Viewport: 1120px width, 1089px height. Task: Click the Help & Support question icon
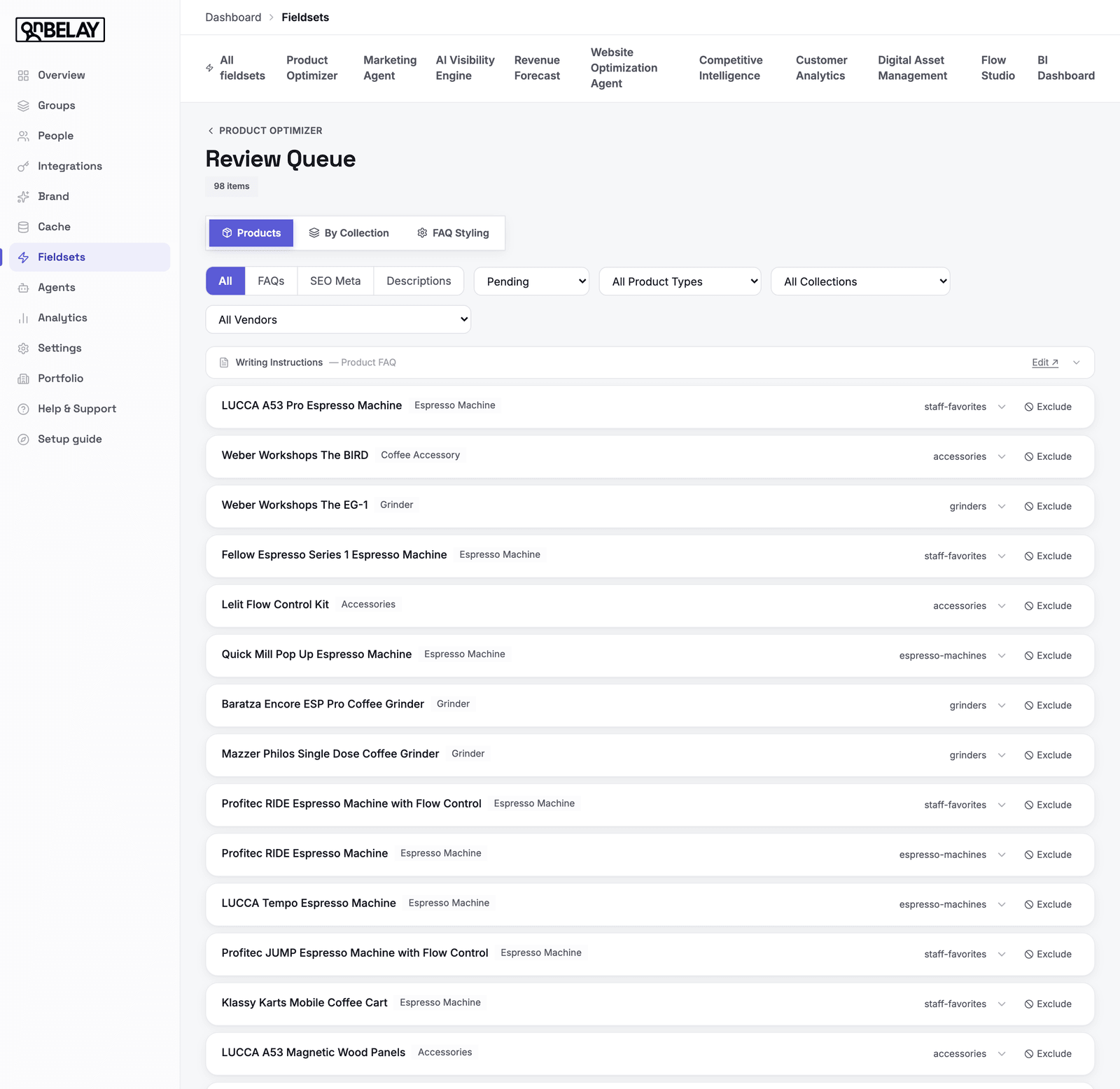[23, 409]
